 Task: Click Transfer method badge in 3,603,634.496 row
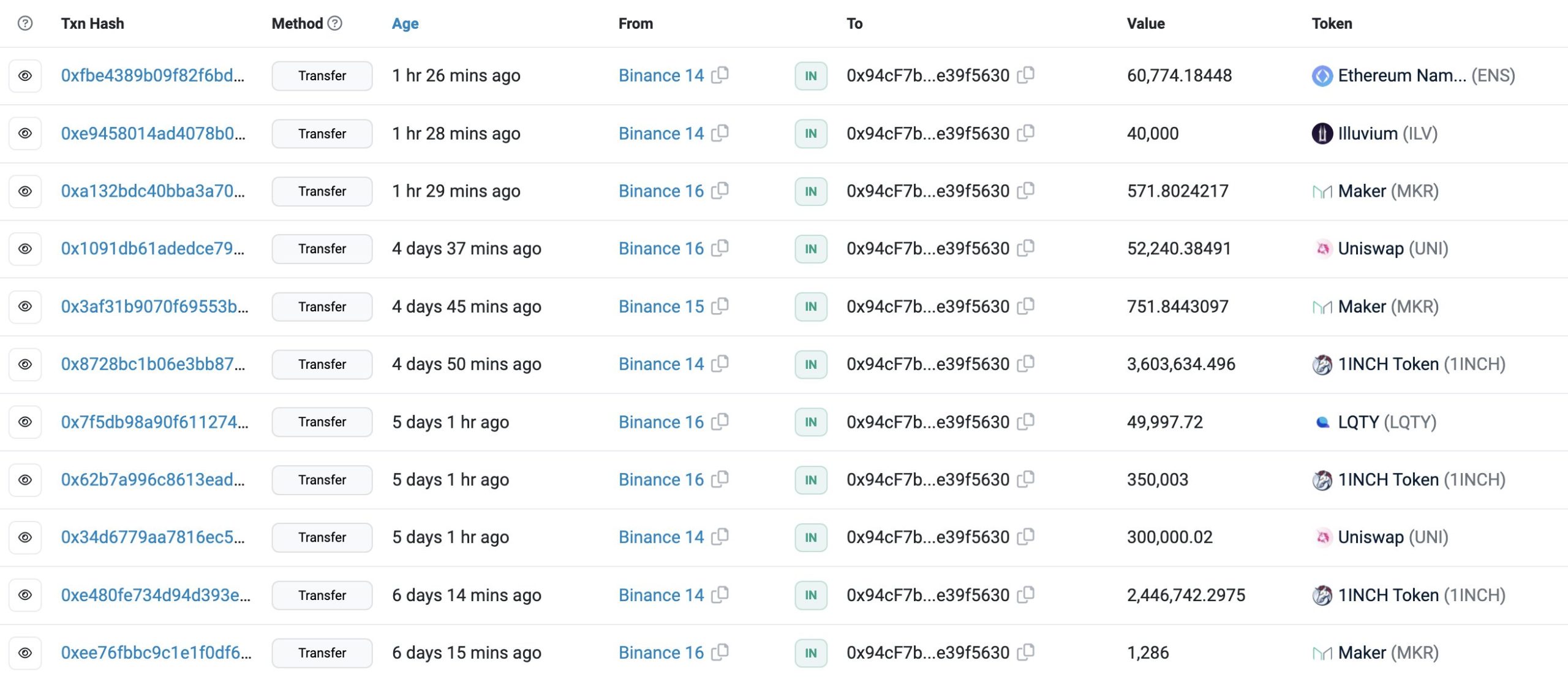[322, 365]
